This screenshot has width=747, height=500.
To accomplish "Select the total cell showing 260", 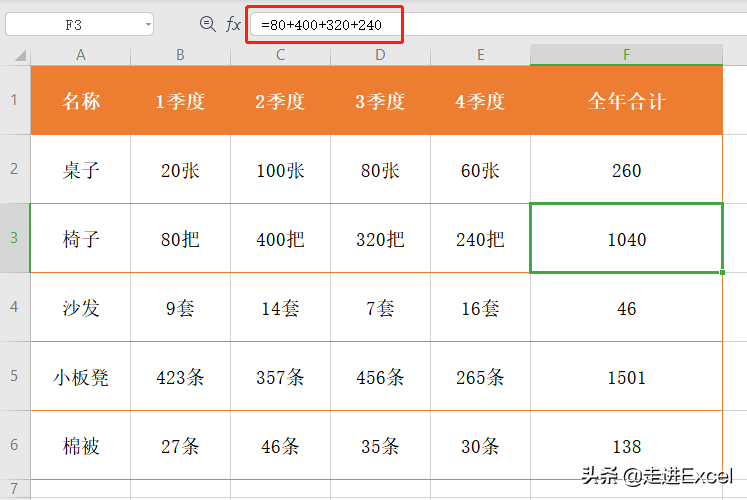I will click(626, 170).
